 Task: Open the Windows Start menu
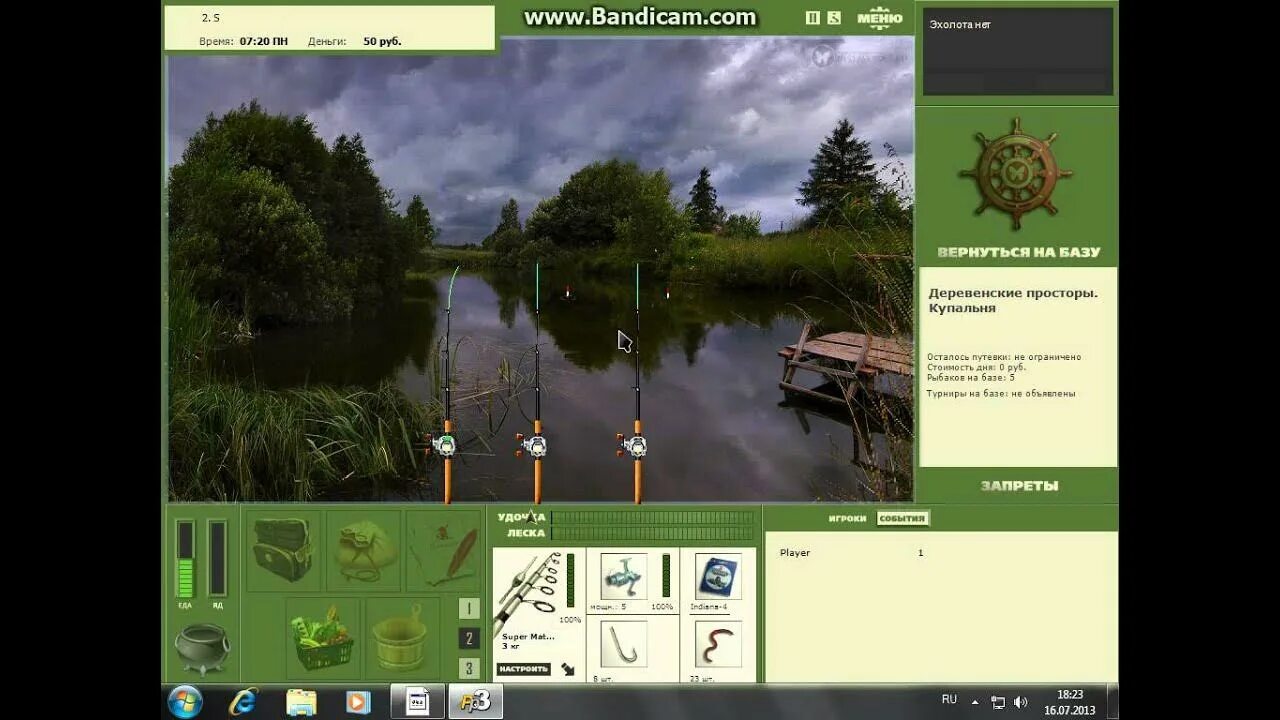click(x=186, y=702)
